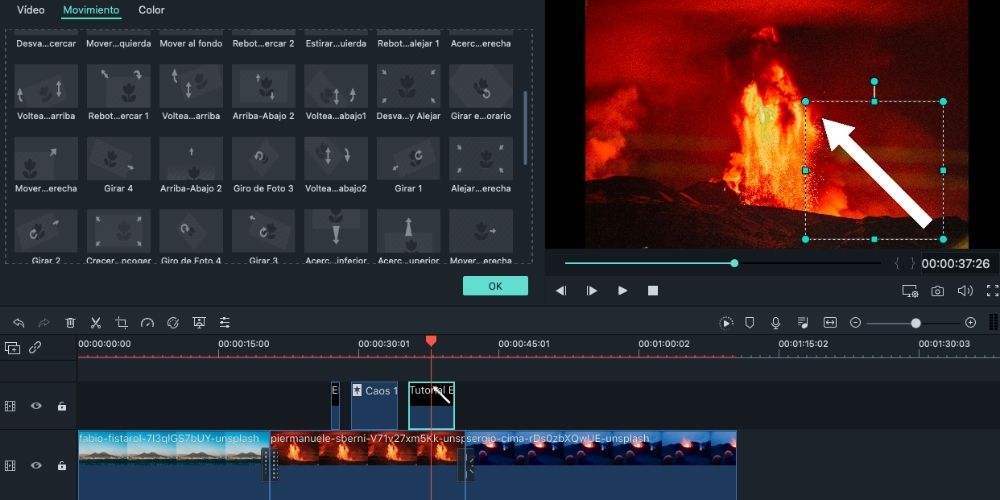Zoom in timeline with the plus button

coord(970,323)
